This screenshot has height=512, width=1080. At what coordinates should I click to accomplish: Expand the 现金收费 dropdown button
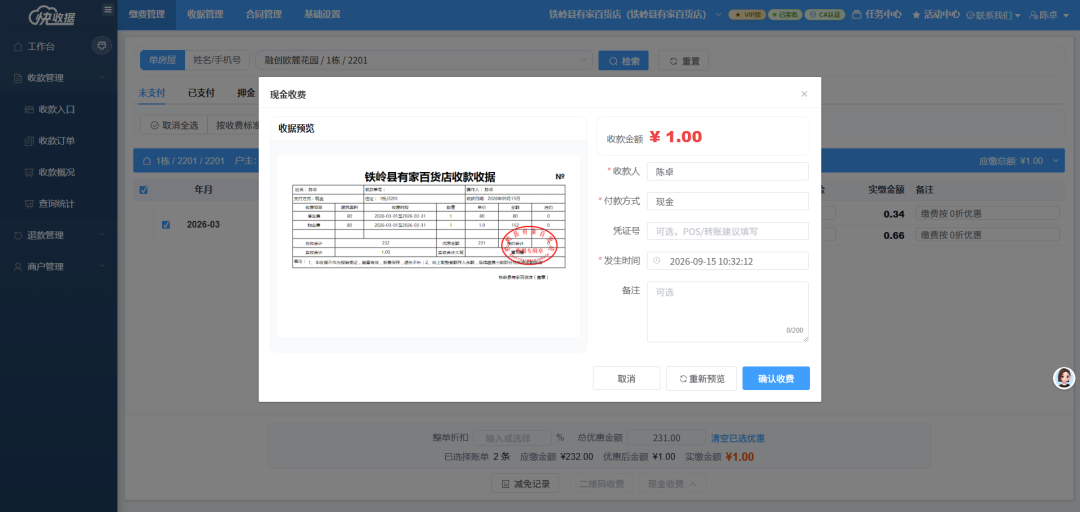click(672, 484)
